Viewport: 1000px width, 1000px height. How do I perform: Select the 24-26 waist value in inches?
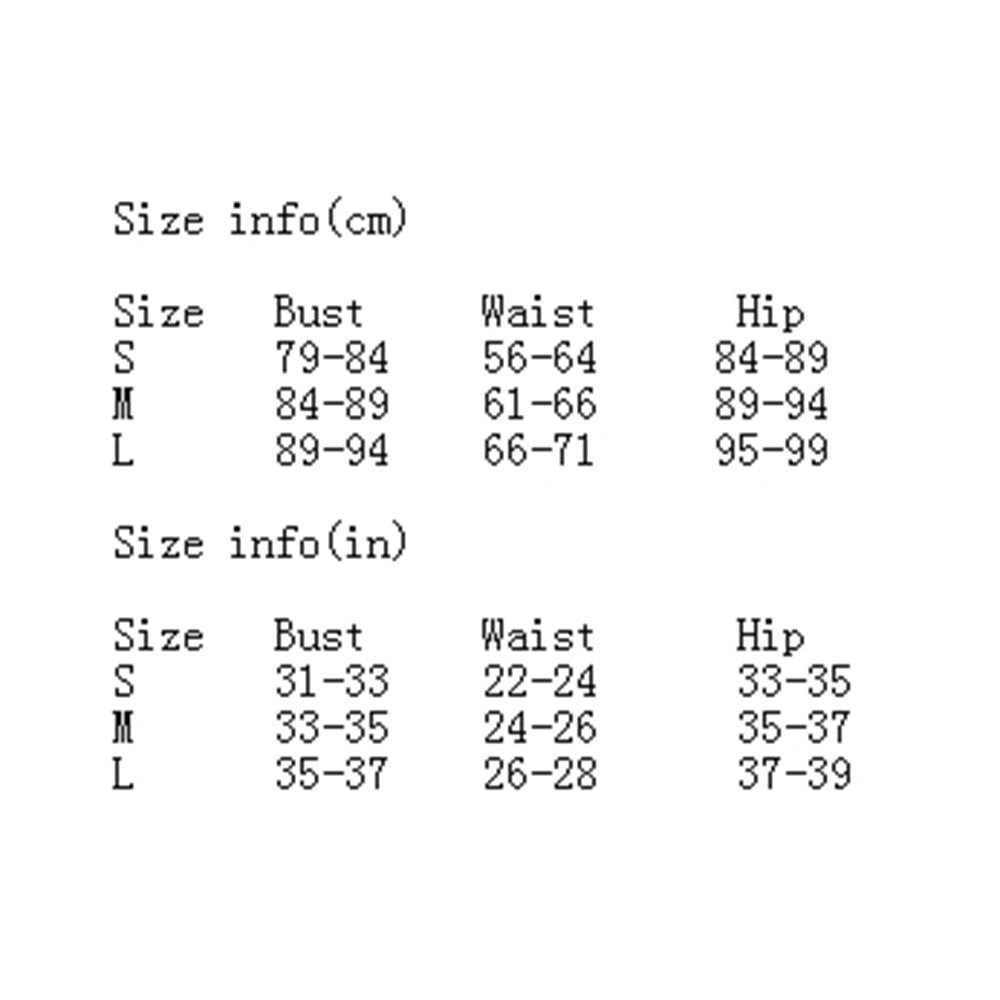539,728
